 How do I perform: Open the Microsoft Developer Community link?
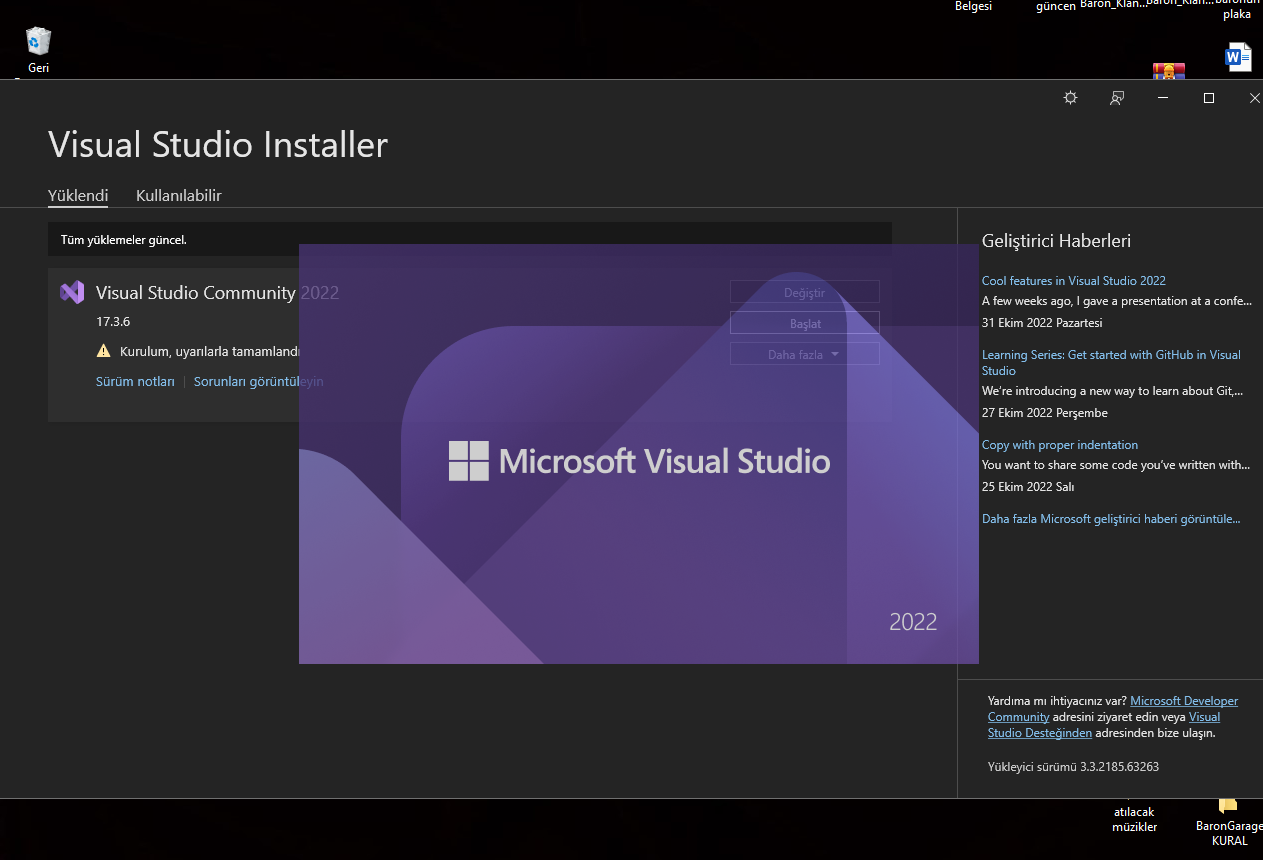pos(1183,701)
